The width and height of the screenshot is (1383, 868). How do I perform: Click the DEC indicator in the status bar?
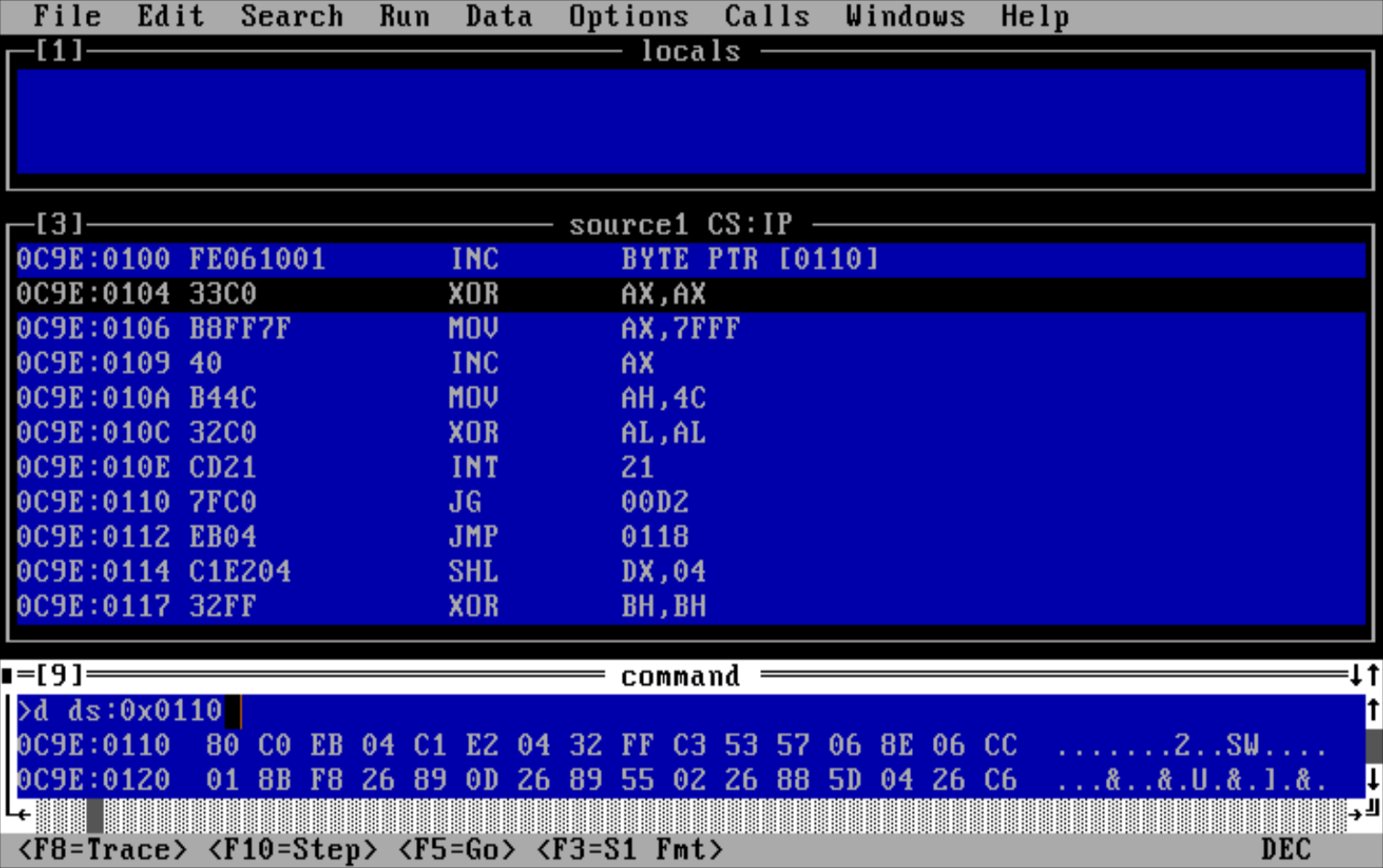1287,850
